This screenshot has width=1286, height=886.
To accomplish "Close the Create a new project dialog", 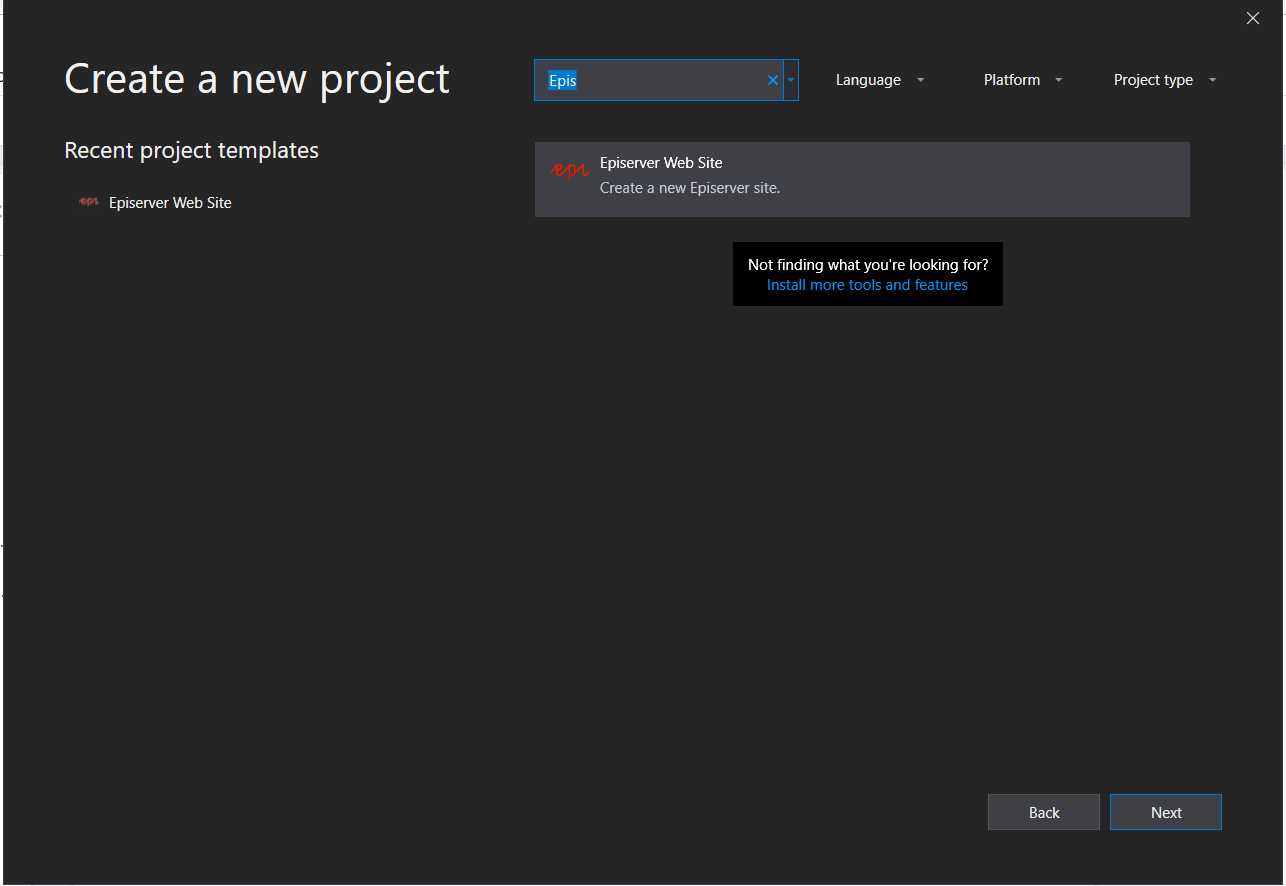I will 1252,18.
